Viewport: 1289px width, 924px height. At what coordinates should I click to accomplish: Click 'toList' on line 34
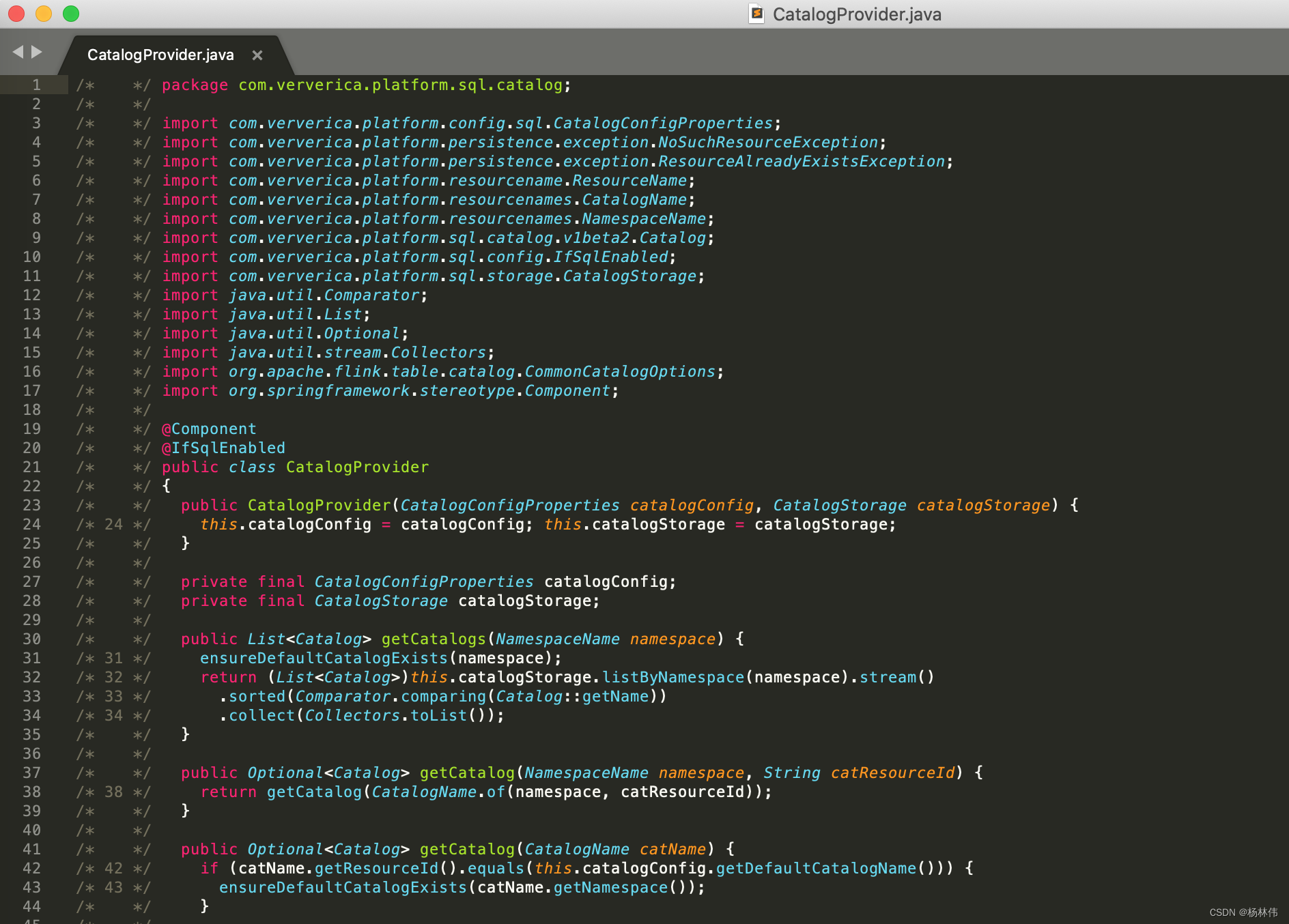coord(438,716)
